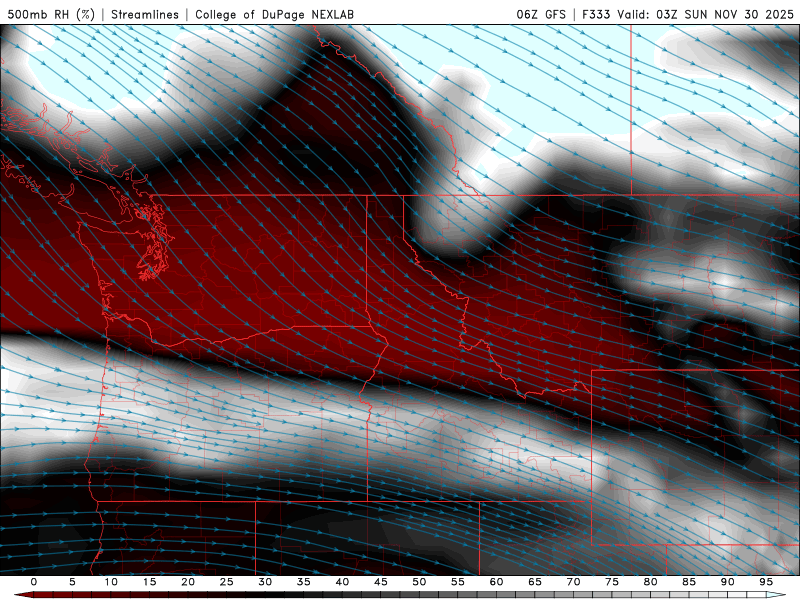The width and height of the screenshot is (800, 600).
Task: Select the "Valid: 03Z SUN NOV 30 2025" text
Action: coord(705,14)
